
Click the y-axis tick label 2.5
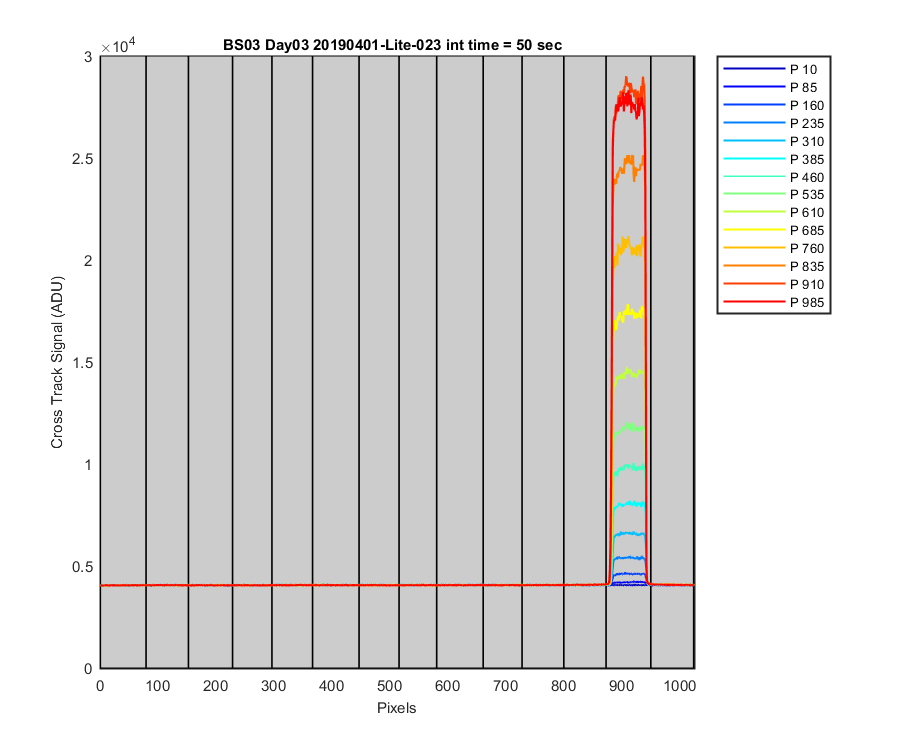click(82, 159)
